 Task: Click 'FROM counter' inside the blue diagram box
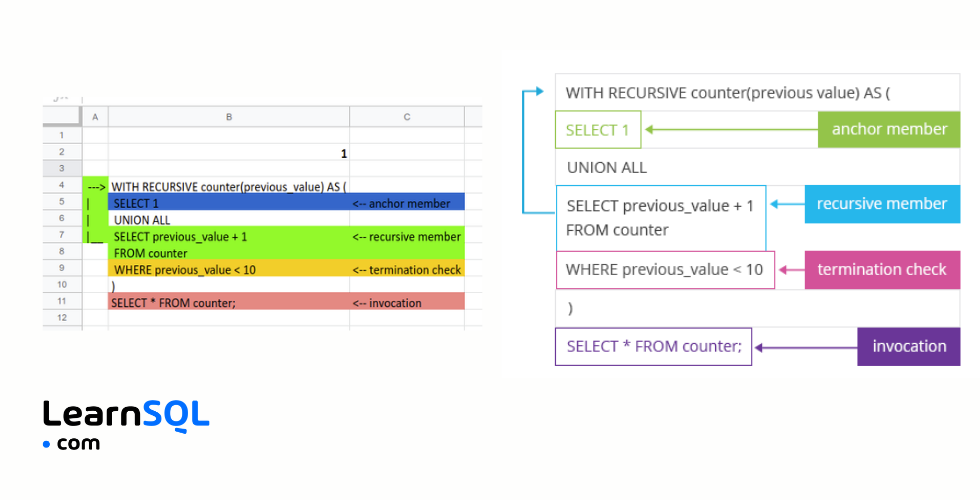pyautogui.click(x=617, y=230)
